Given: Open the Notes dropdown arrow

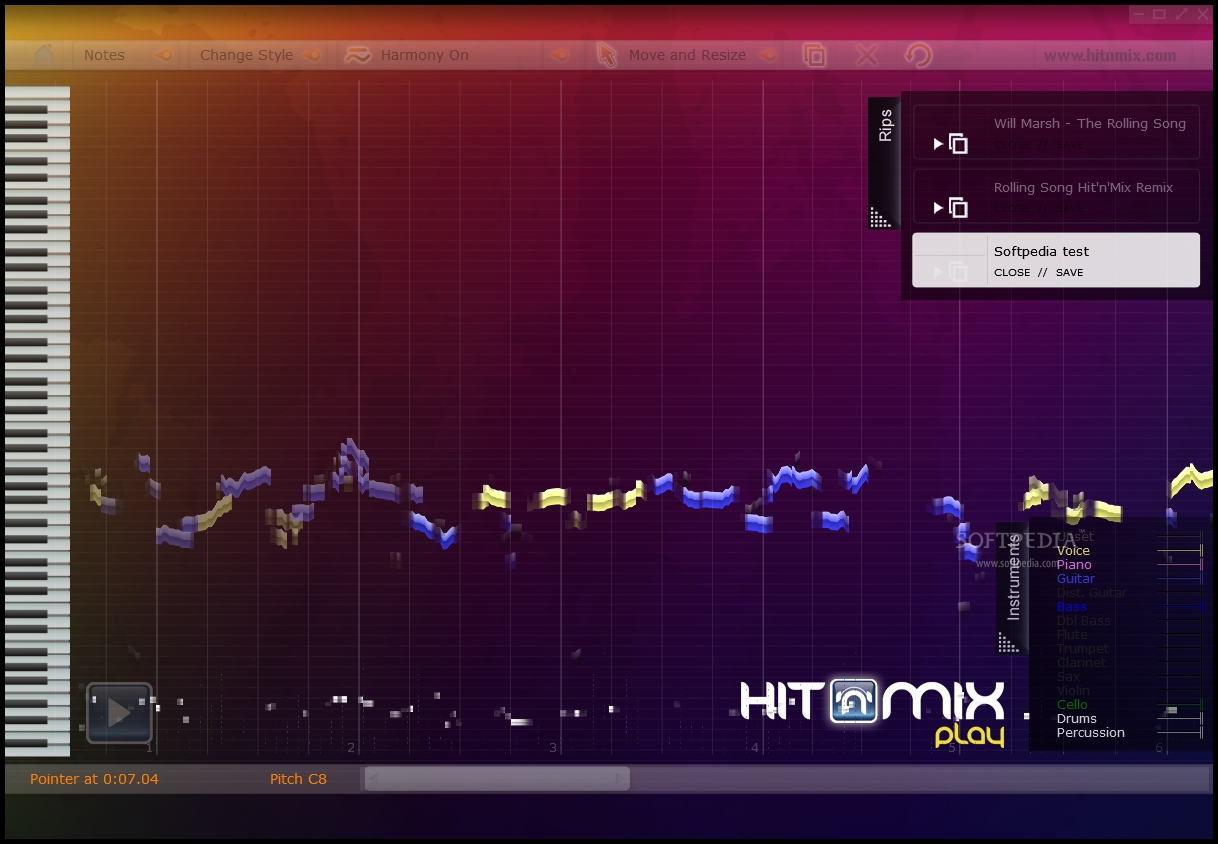Looking at the screenshot, I should (x=161, y=55).
